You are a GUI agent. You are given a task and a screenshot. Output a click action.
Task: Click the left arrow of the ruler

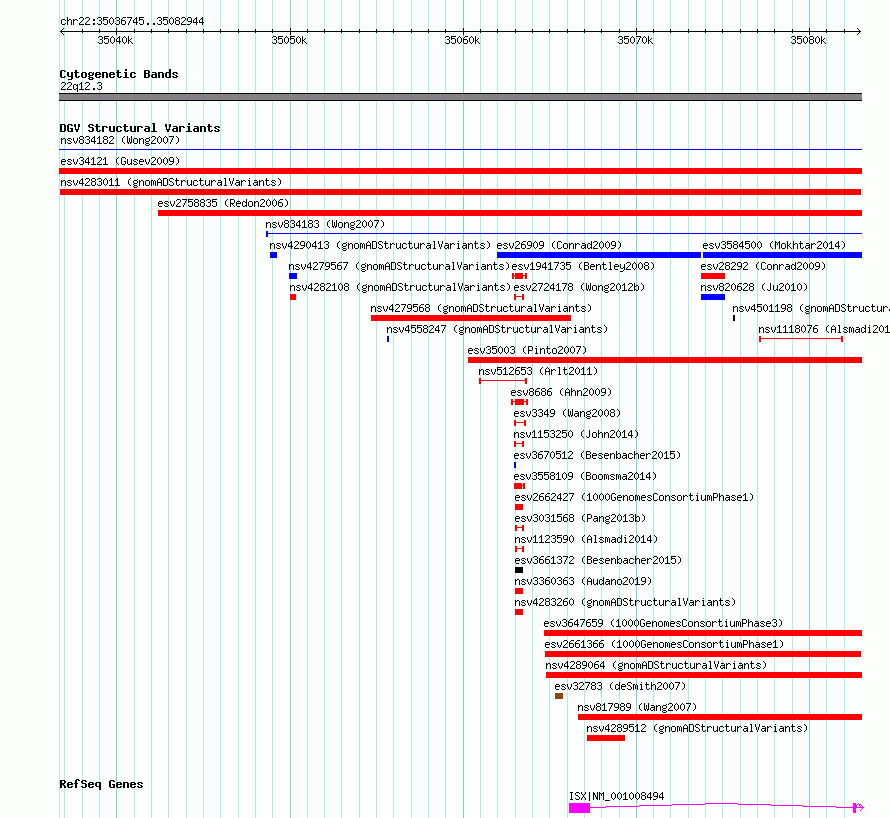tap(62, 32)
